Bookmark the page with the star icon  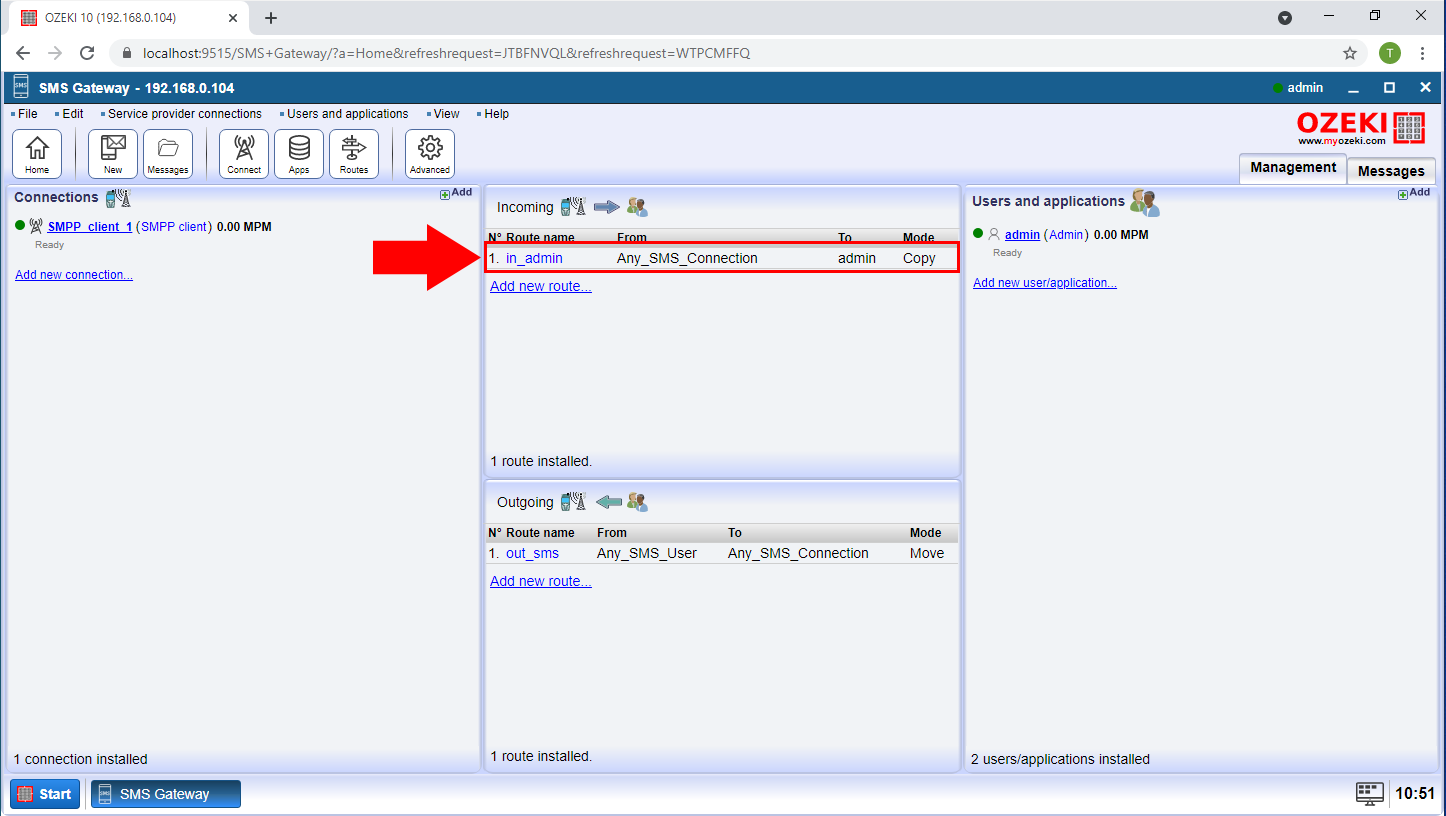point(1350,53)
